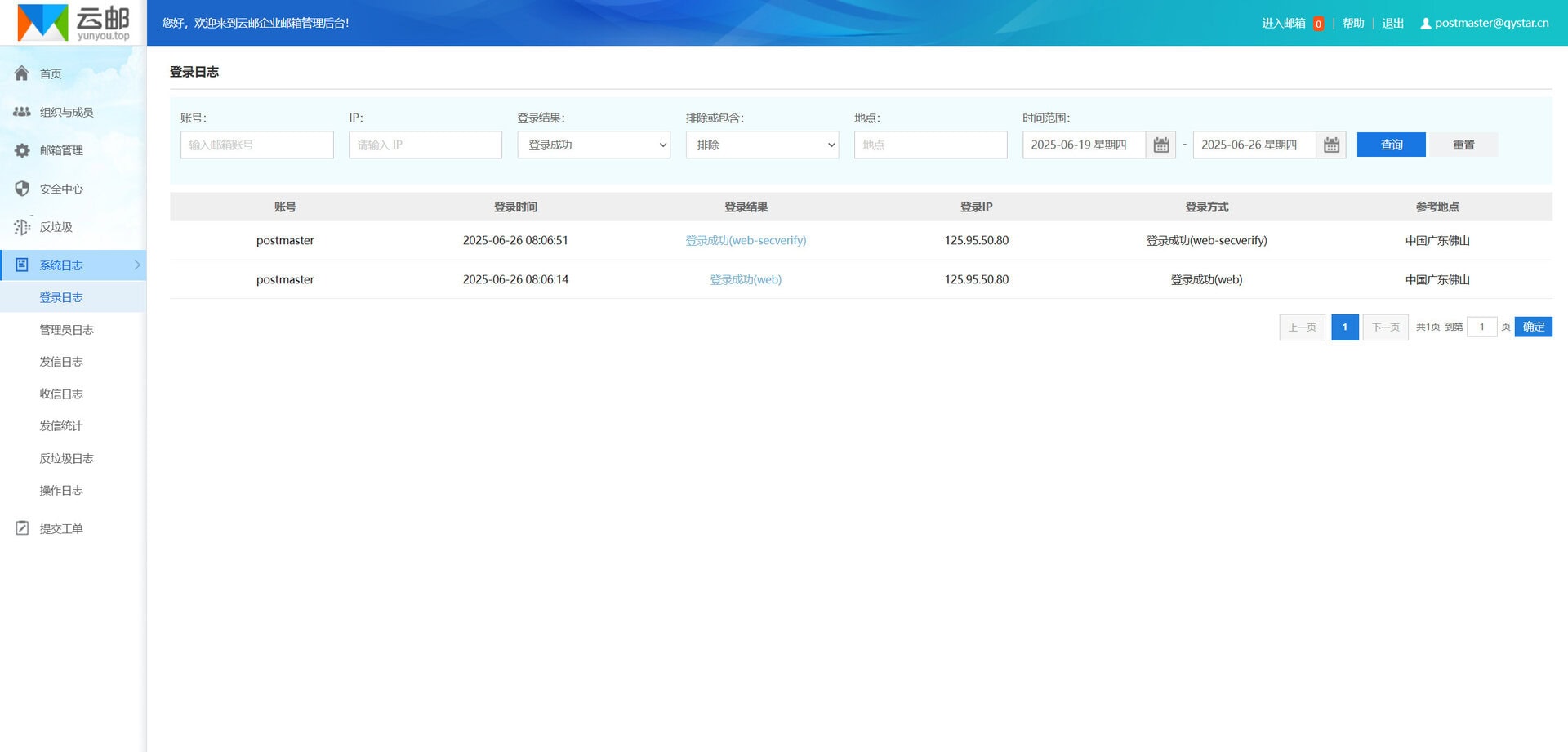The image size is (1568, 752).
Task: Expand the login result (登录结果) dropdown
Action: click(594, 145)
